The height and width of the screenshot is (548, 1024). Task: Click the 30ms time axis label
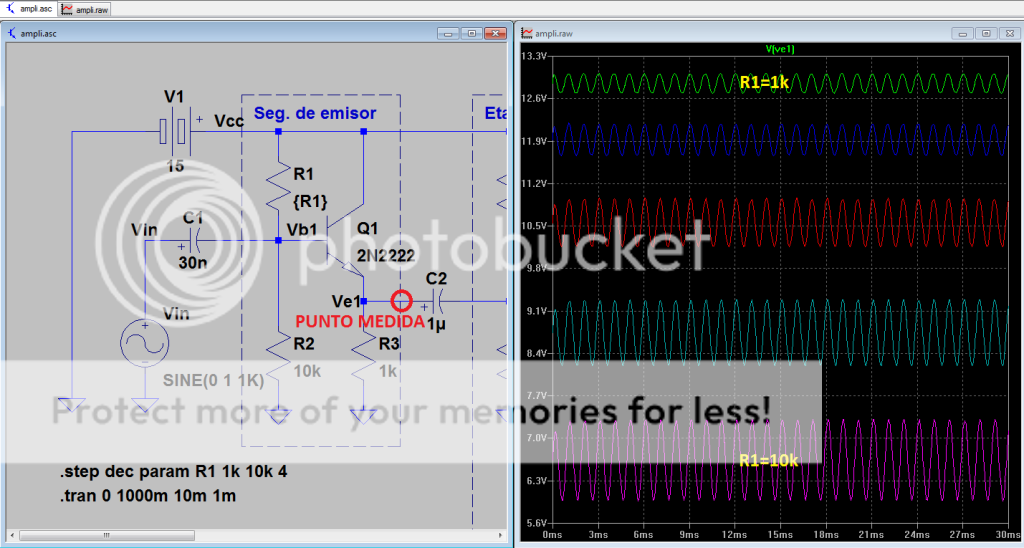pyautogui.click(x=1007, y=534)
